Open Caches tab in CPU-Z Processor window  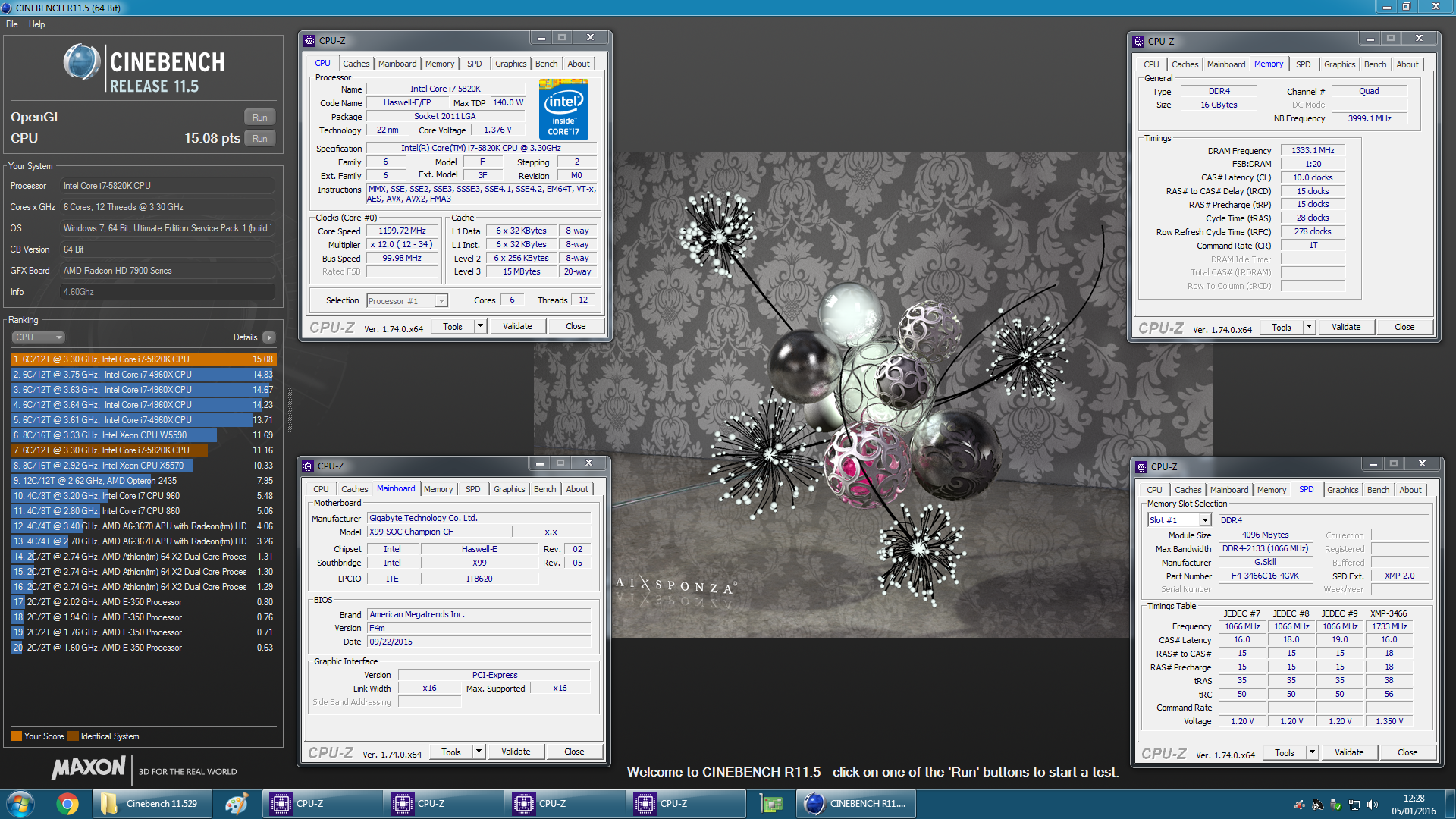[356, 64]
